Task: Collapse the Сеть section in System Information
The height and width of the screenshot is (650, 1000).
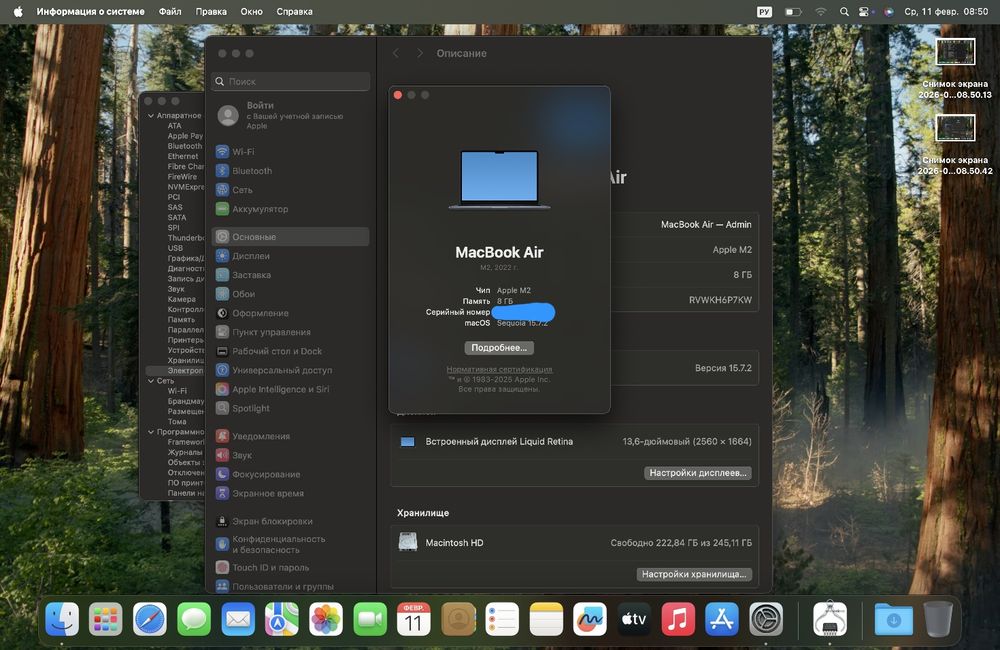Action: (x=151, y=381)
